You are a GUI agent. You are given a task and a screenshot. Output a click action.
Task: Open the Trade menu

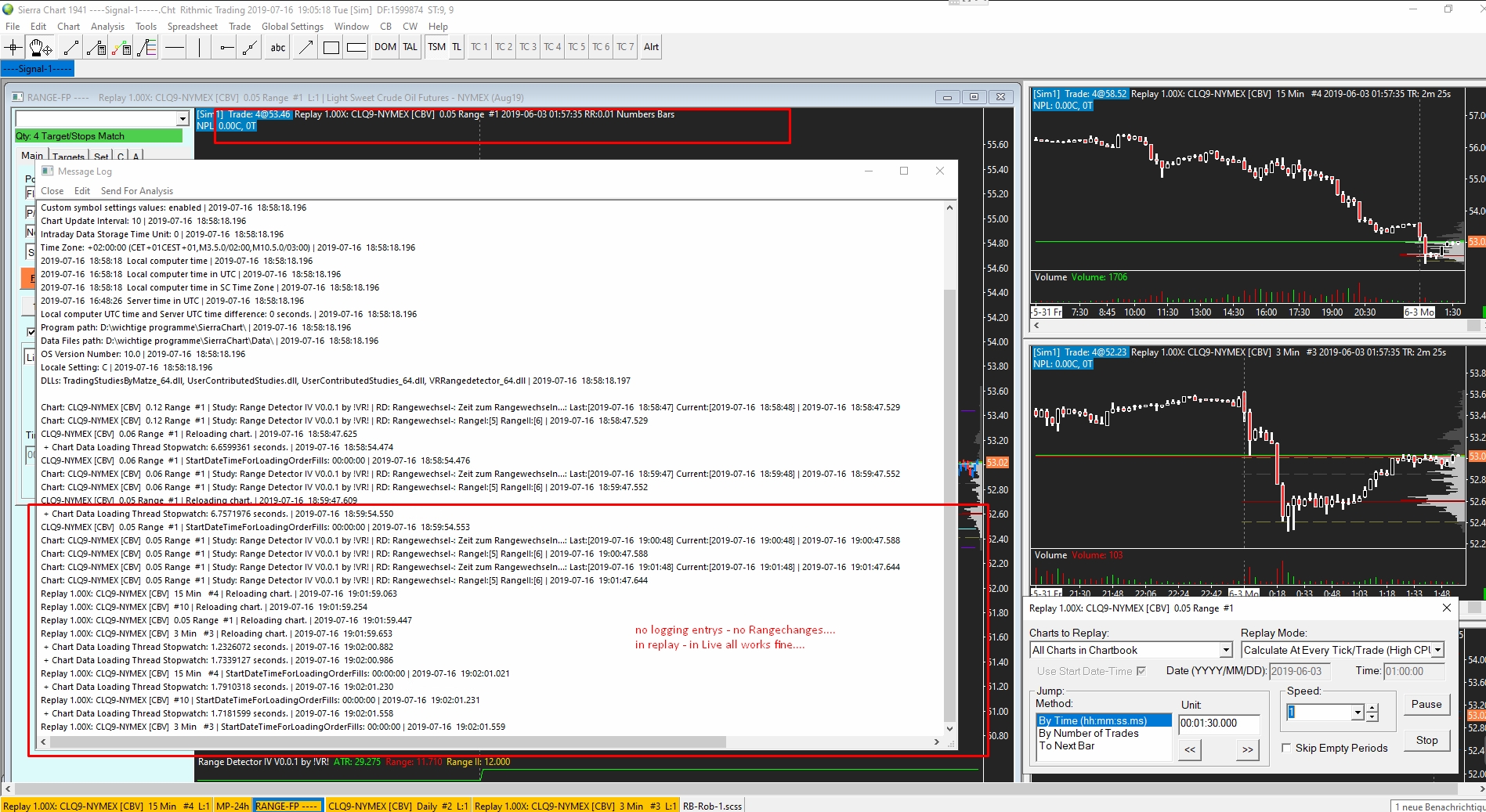click(x=240, y=27)
